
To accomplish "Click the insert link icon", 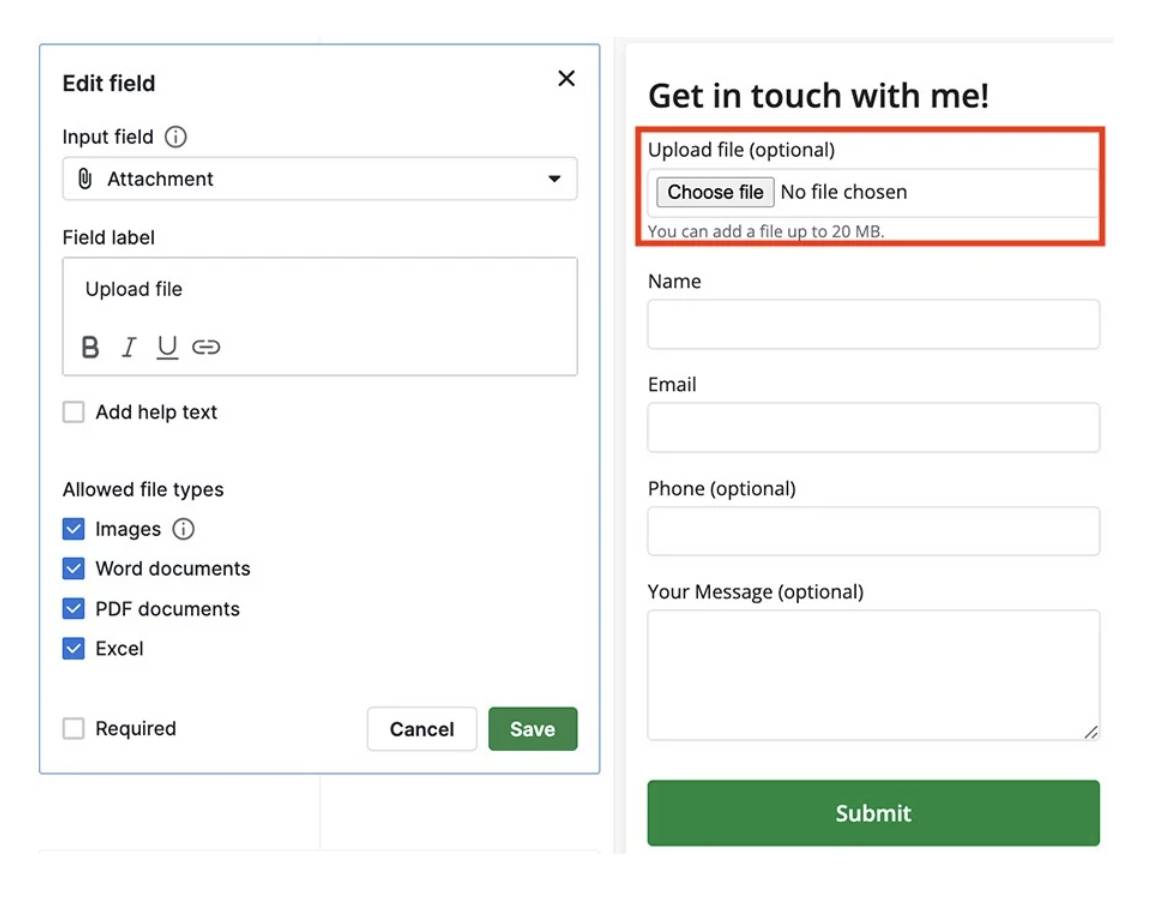I will point(206,347).
